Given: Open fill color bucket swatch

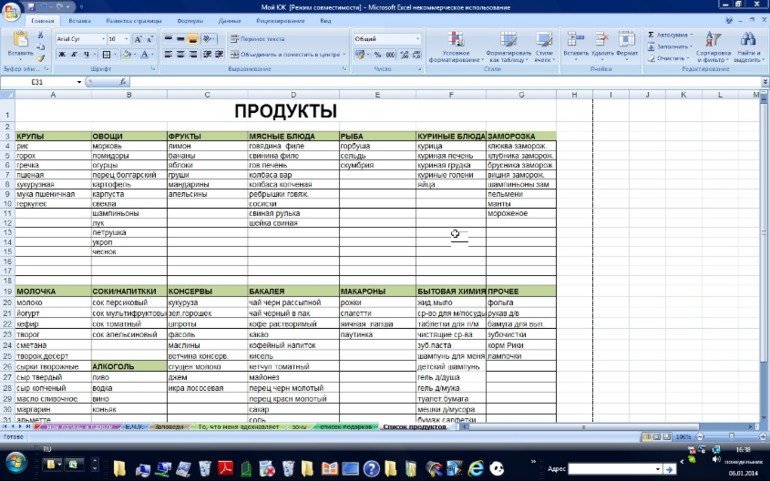Looking at the screenshot, I should click(127, 55).
